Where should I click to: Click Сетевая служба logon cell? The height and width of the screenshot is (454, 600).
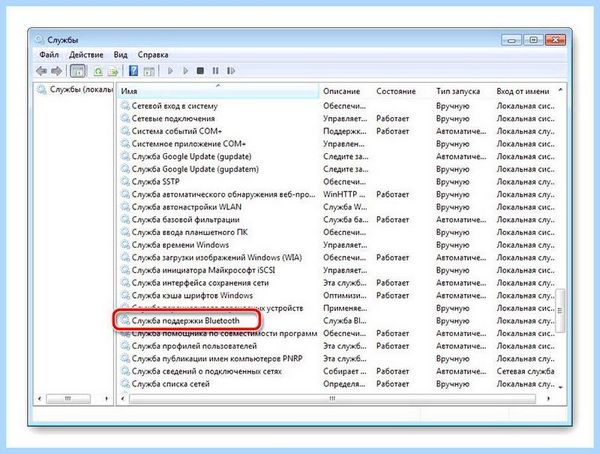pyautogui.click(x=525, y=371)
